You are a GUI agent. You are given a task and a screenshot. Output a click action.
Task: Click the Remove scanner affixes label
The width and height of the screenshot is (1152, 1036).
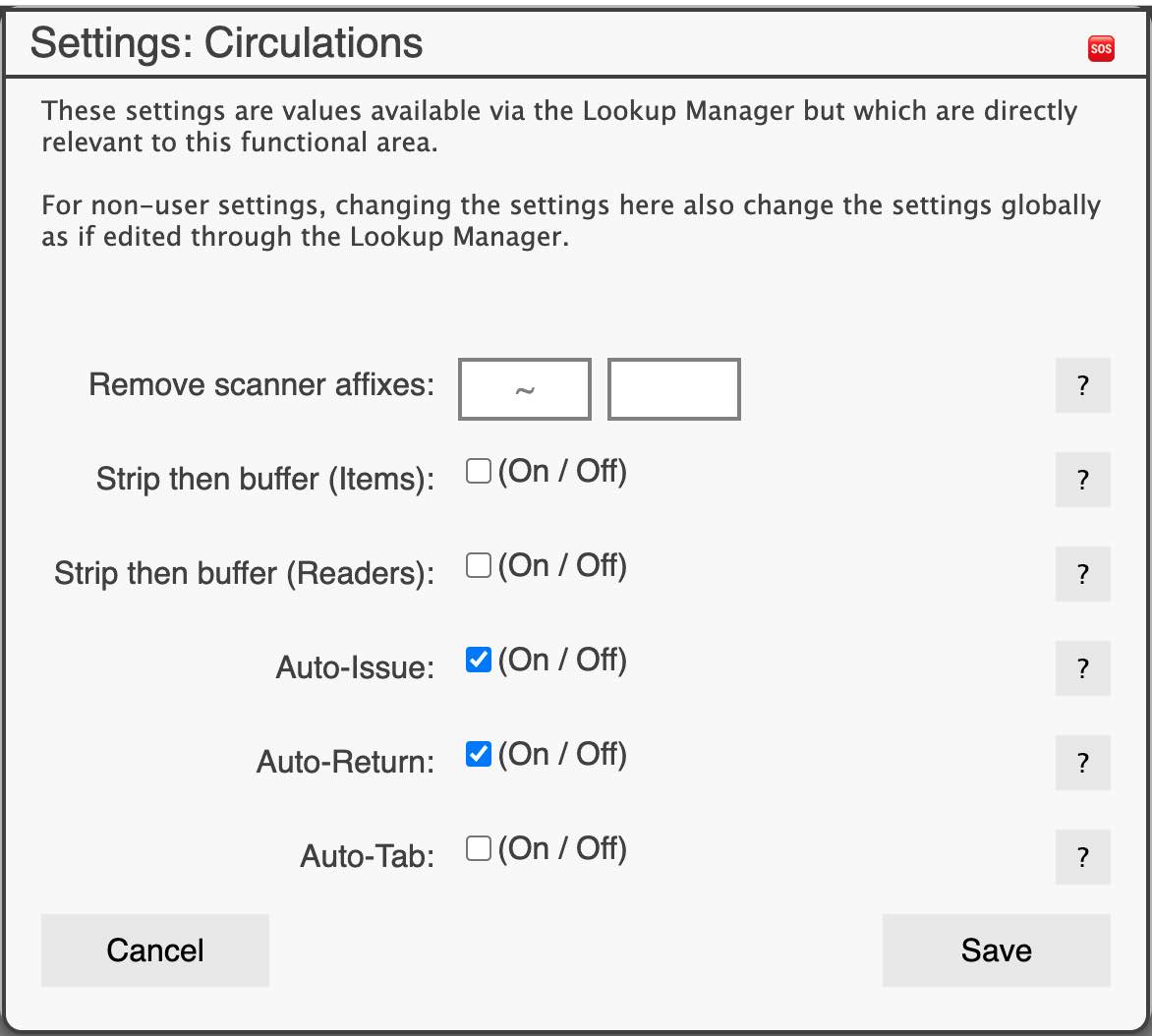tap(261, 384)
